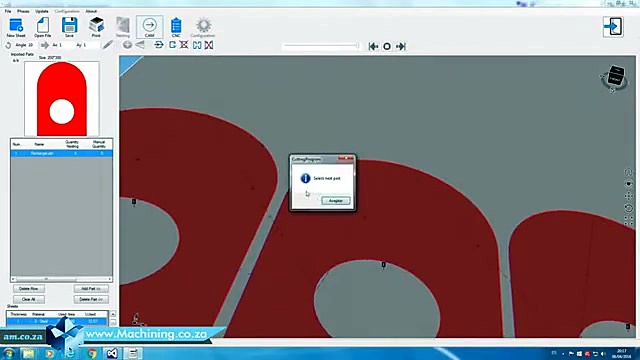Click the gray arrow icon beside Ax
The image size is (640, 360).
point(45,45)
